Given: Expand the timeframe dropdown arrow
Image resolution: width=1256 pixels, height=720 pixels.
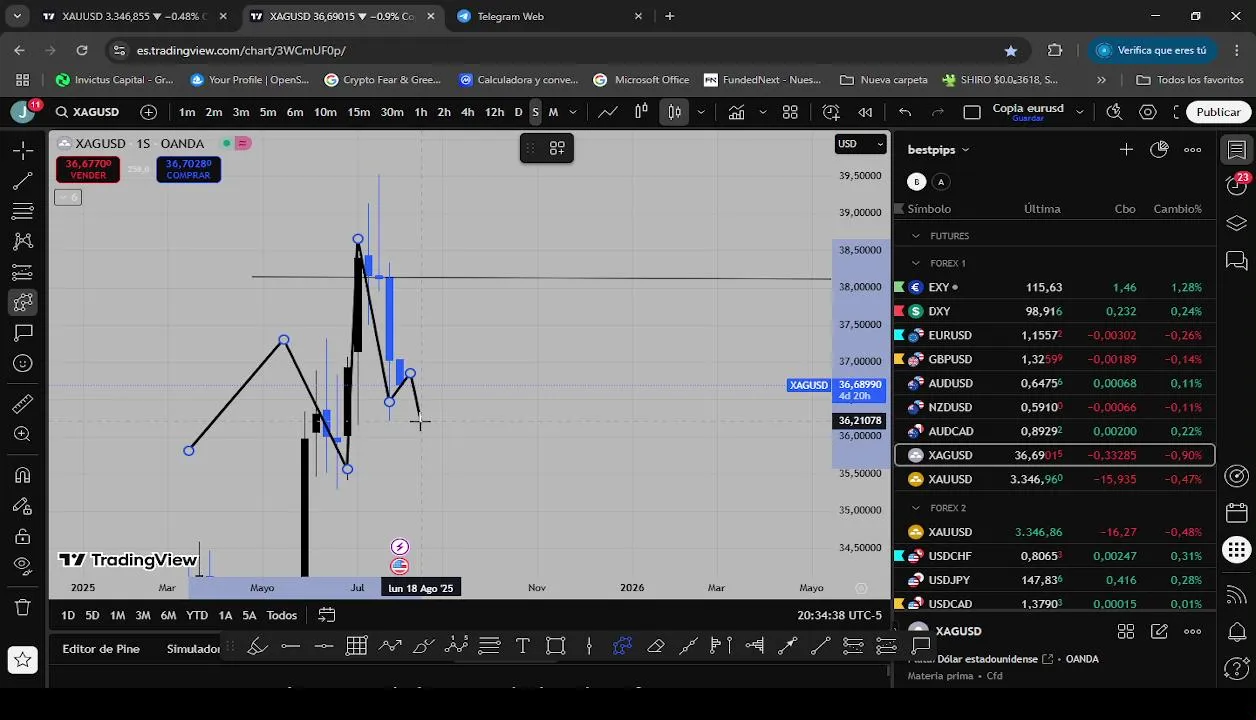Looking at the screenshot, I should coord(573,112).
